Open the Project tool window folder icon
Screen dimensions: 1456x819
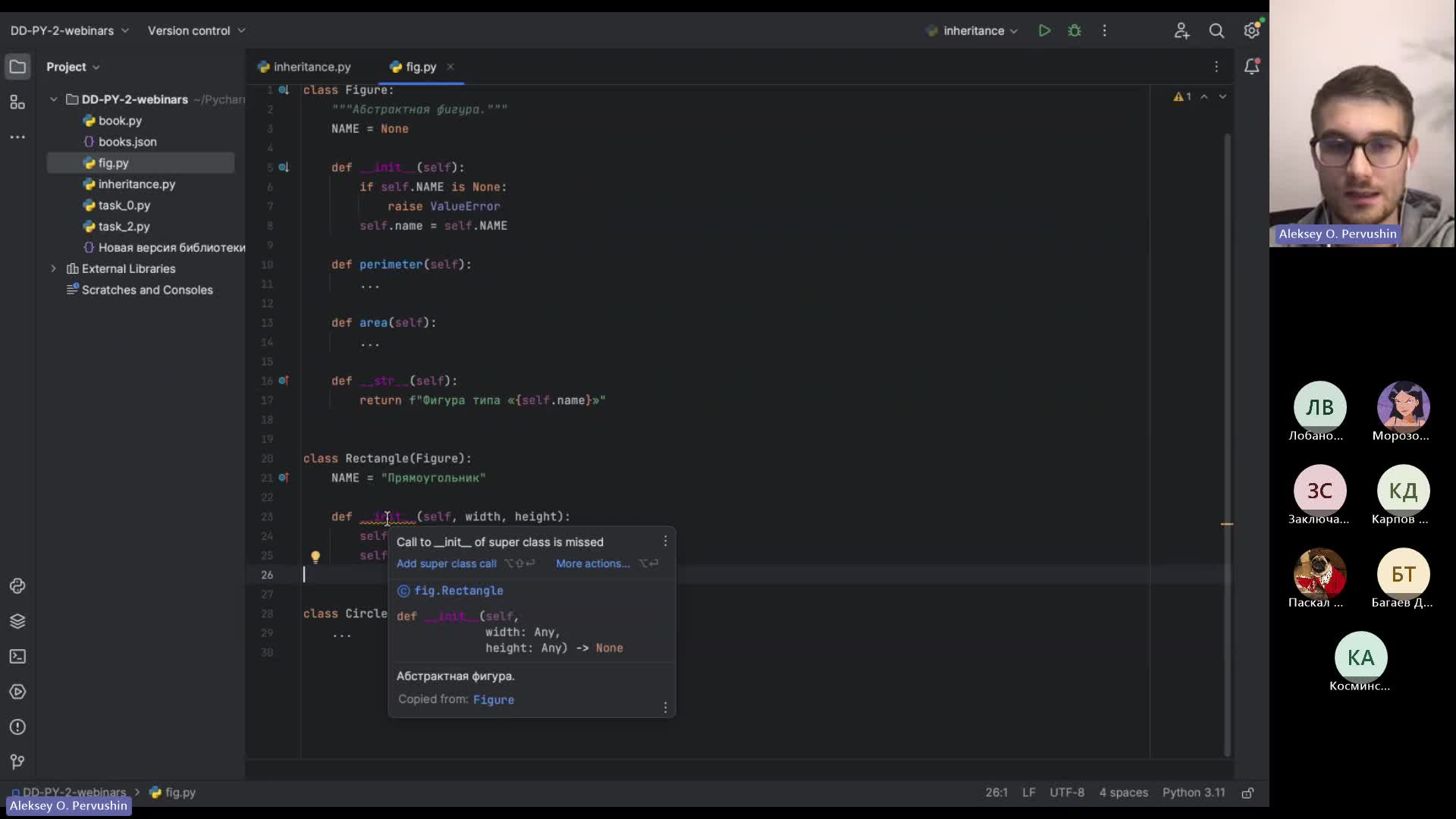(17, 67)
